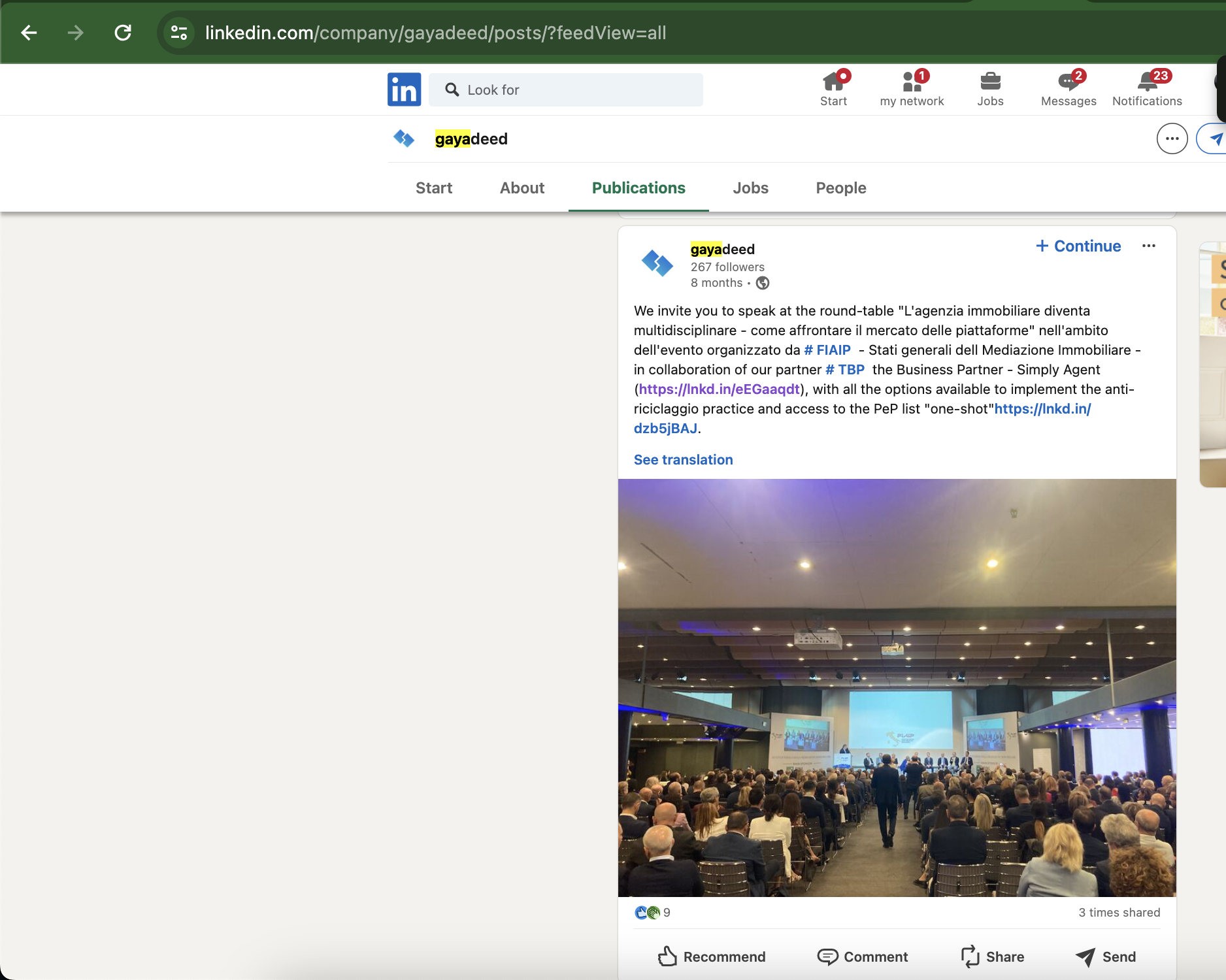
Task: Click '3 times shared' on the post
Action: pos(1119,913)
